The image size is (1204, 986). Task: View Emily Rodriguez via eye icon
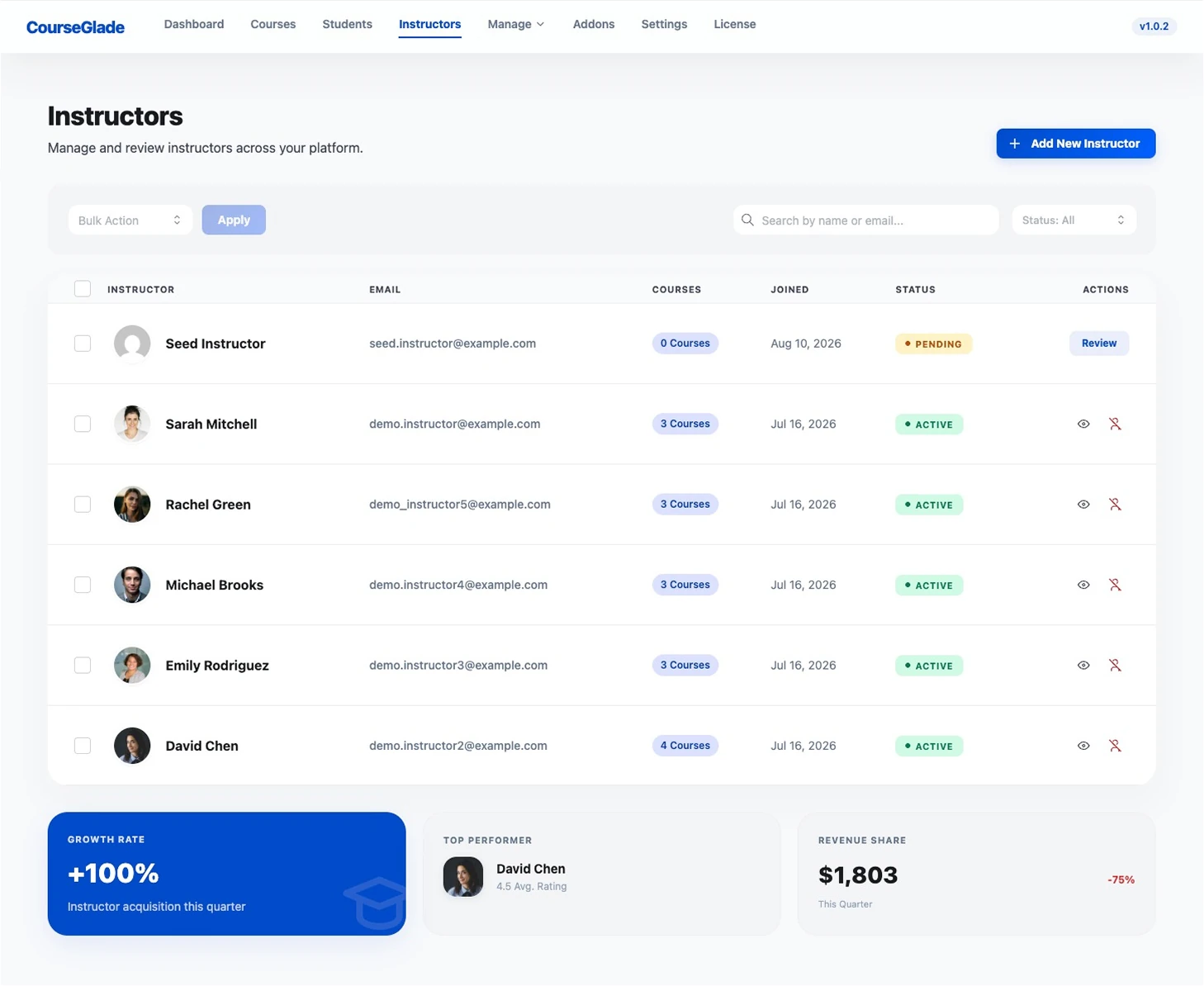point(1083,666)
